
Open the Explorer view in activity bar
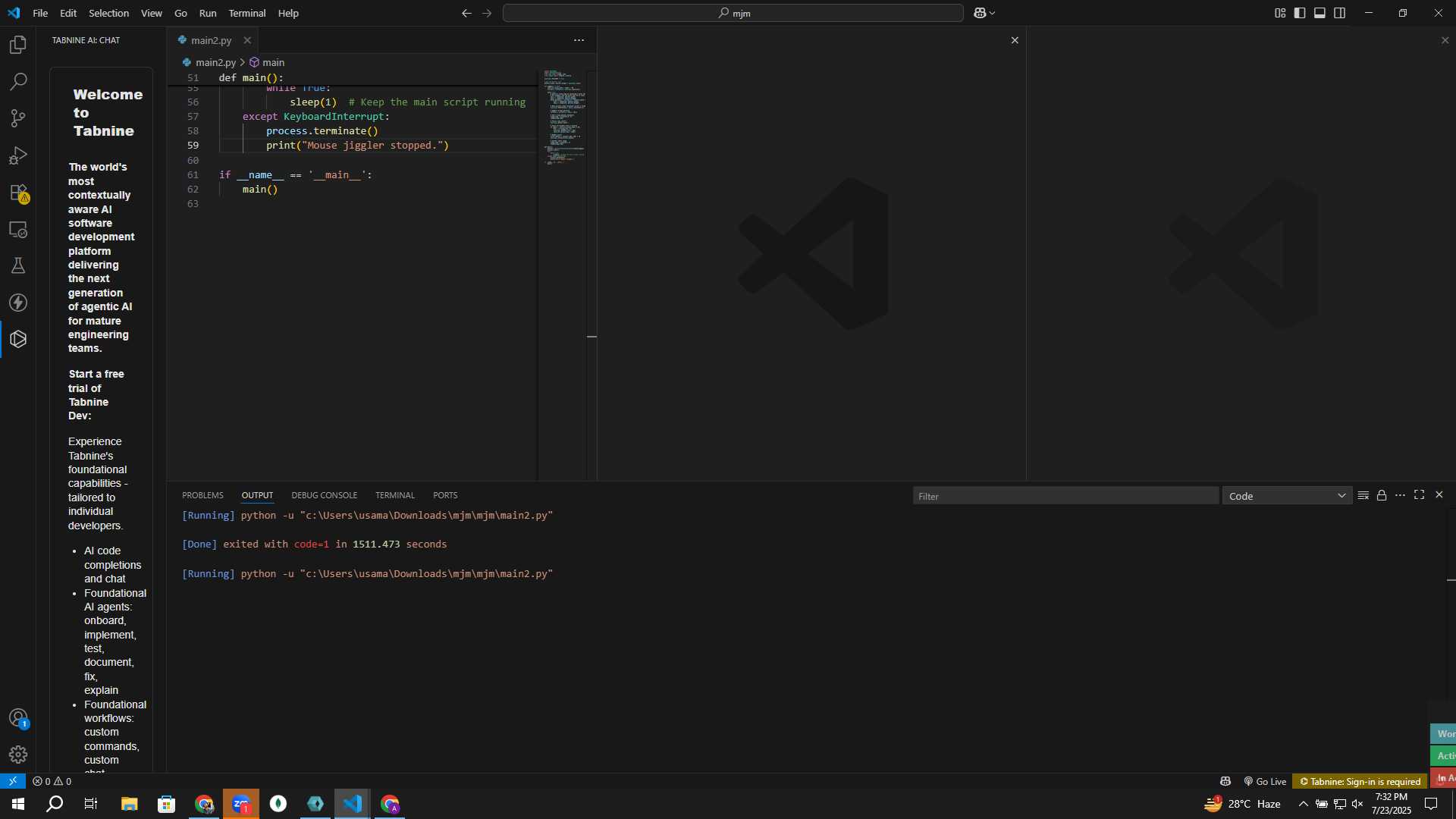(18, 45)
